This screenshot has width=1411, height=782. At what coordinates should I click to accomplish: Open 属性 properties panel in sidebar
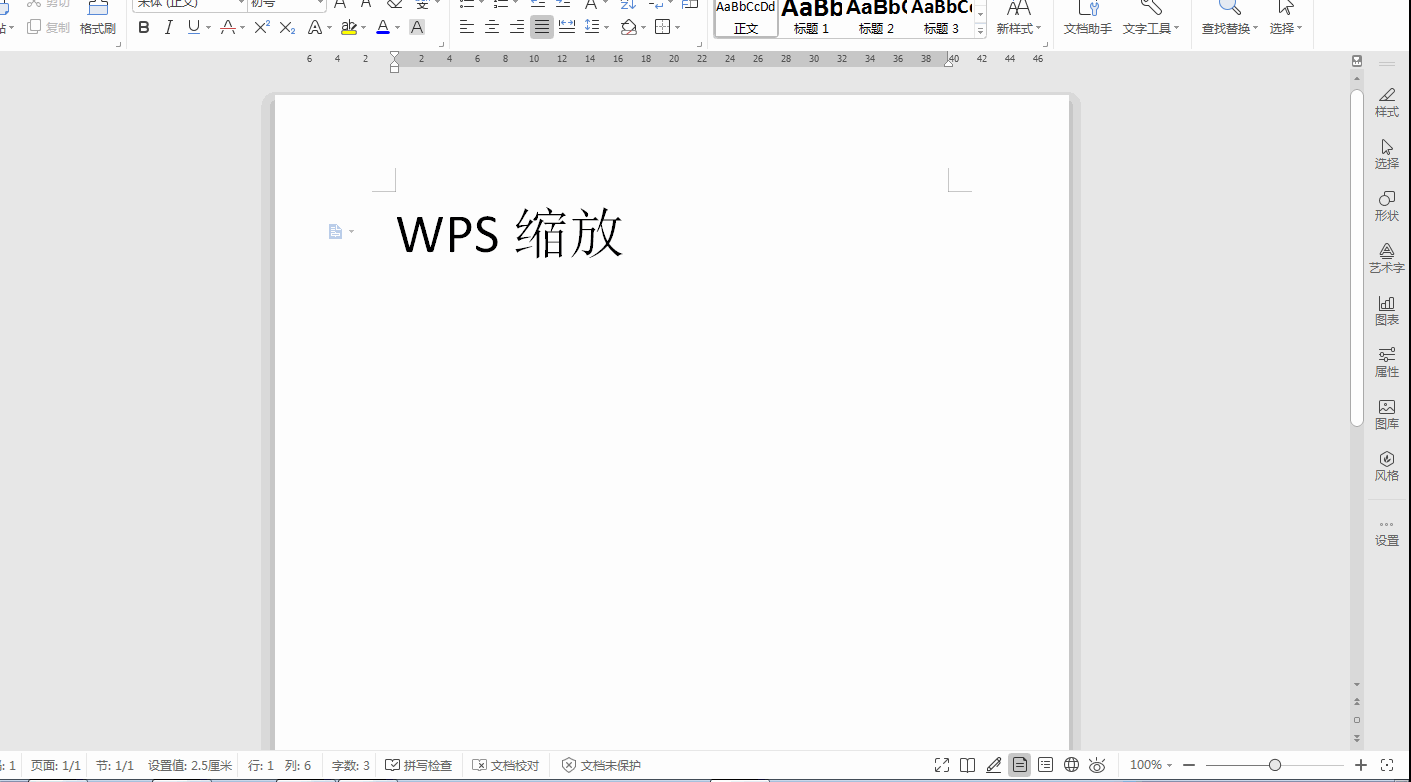tap(1387, 362)
